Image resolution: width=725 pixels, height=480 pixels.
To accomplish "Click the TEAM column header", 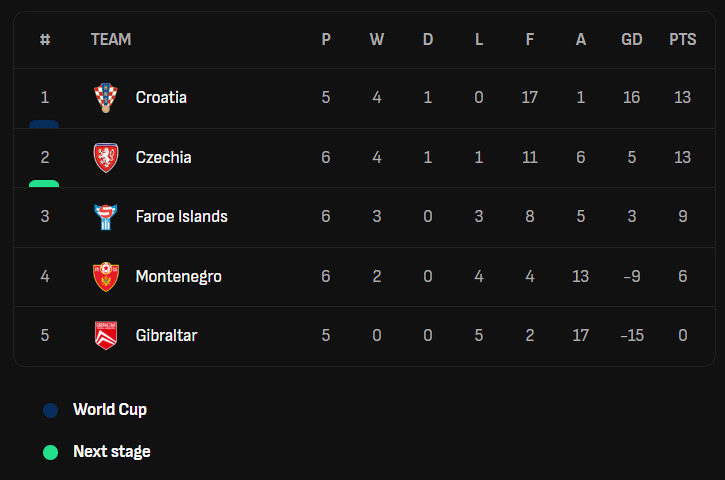I will [111, 40].
